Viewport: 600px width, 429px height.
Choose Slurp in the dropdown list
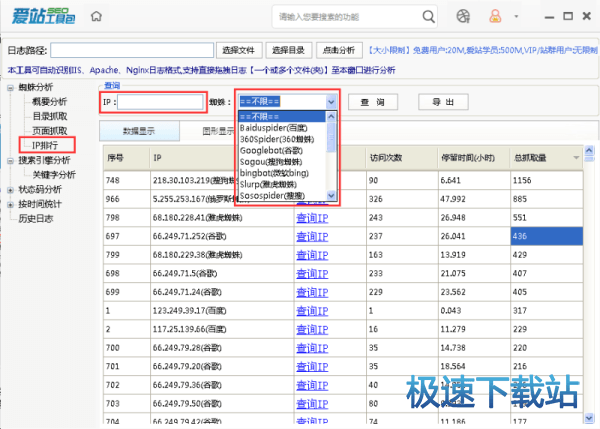click(282, 184)
